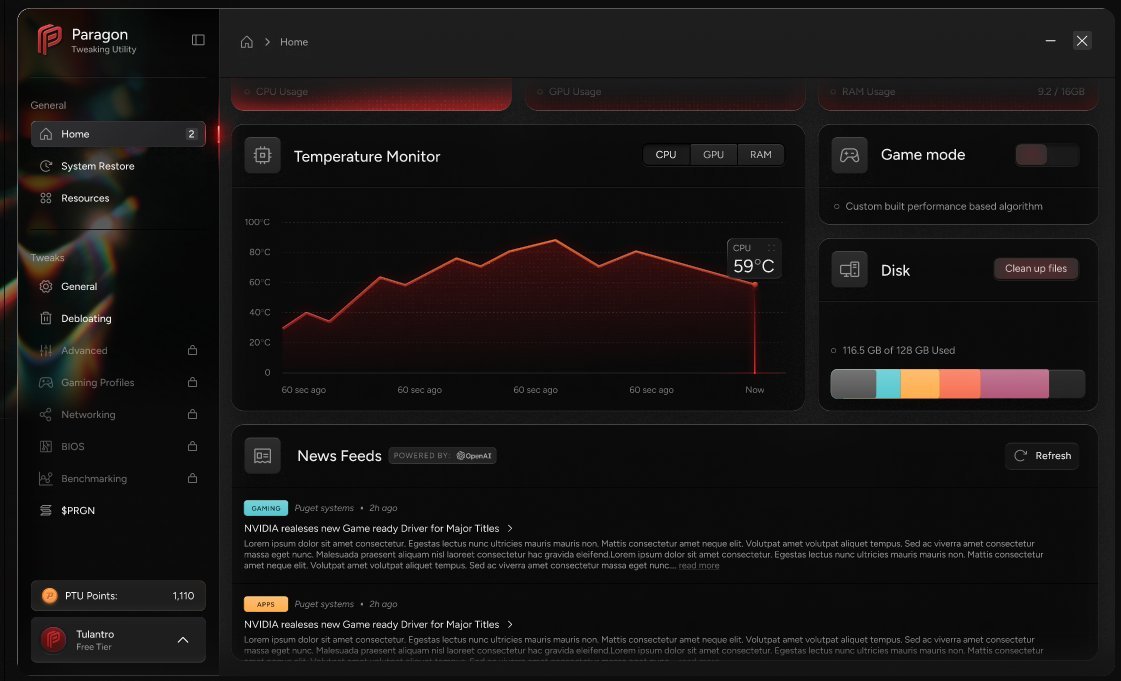Click the lock icon beside Benchmarking
The width and height of the screenshot is (1121, 681).
192,478
